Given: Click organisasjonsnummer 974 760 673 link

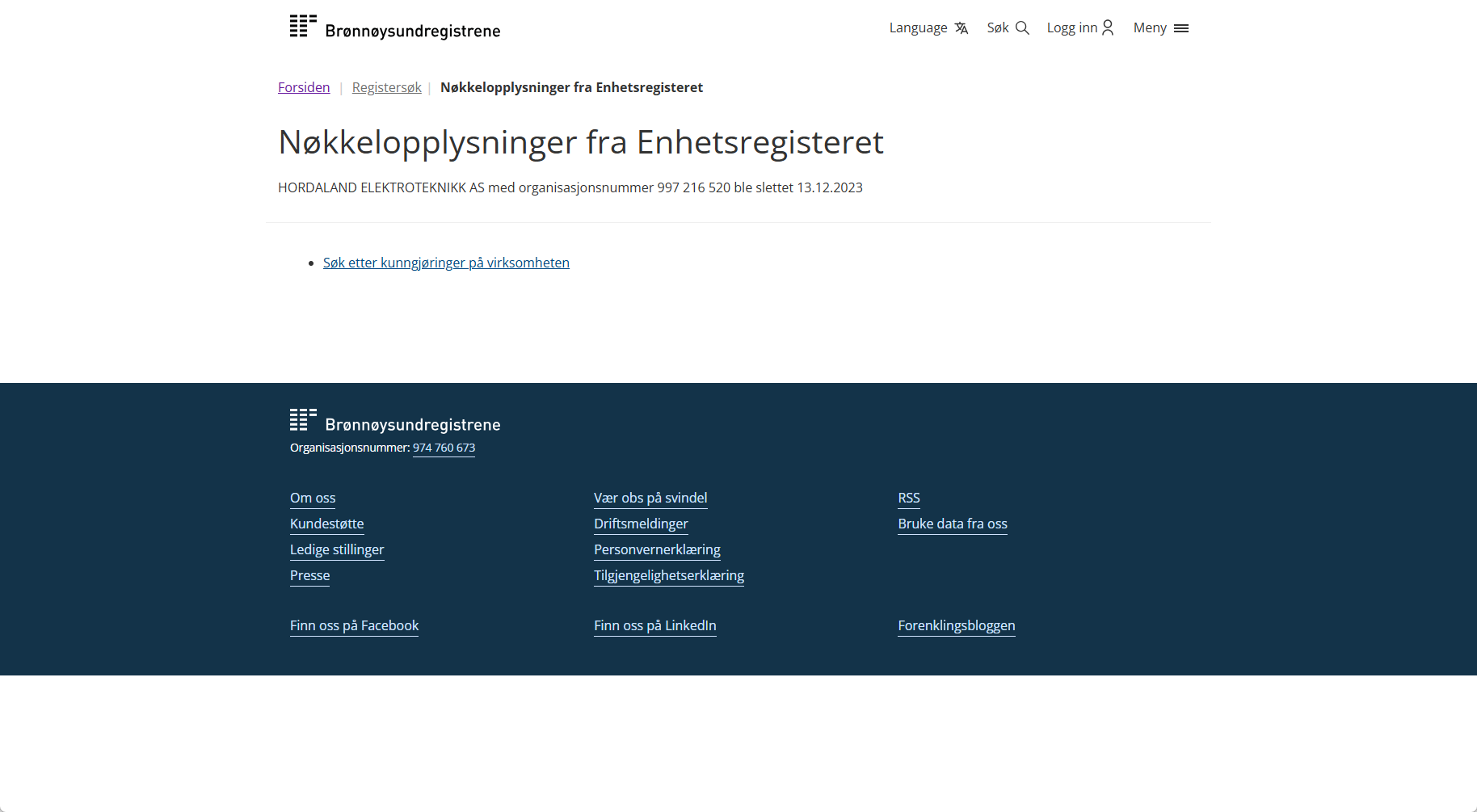Looking at the screenshot, I should tap(444, 448).
